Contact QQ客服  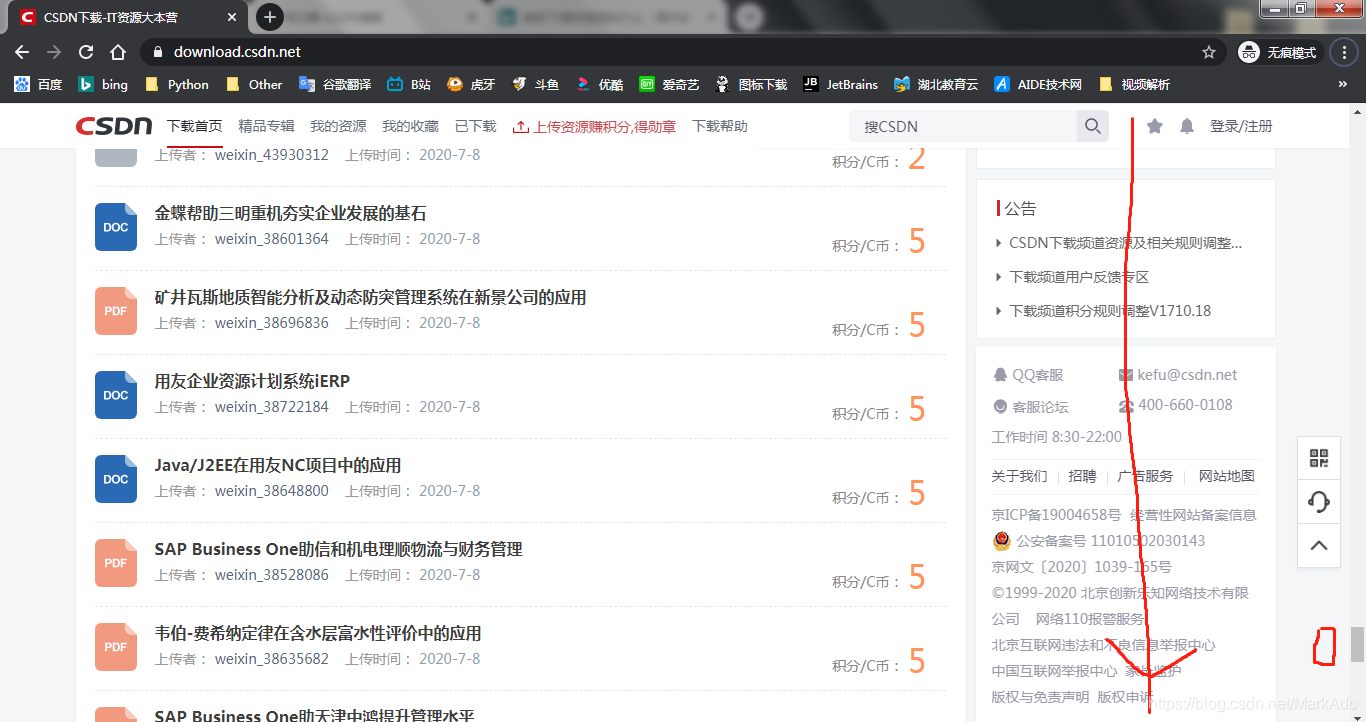pyautogui.click(x=1028, y=375)
